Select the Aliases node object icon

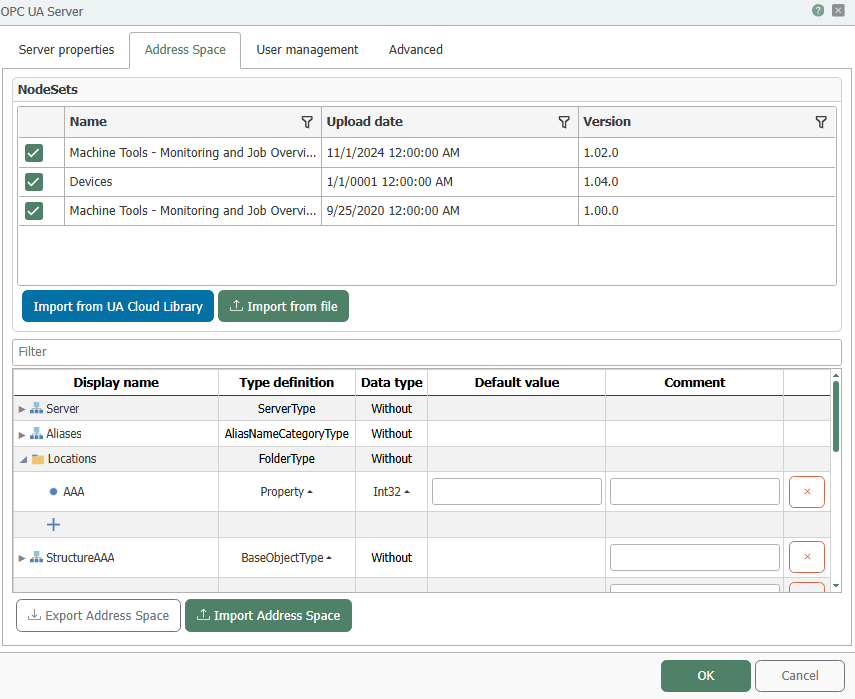(36, 433)
